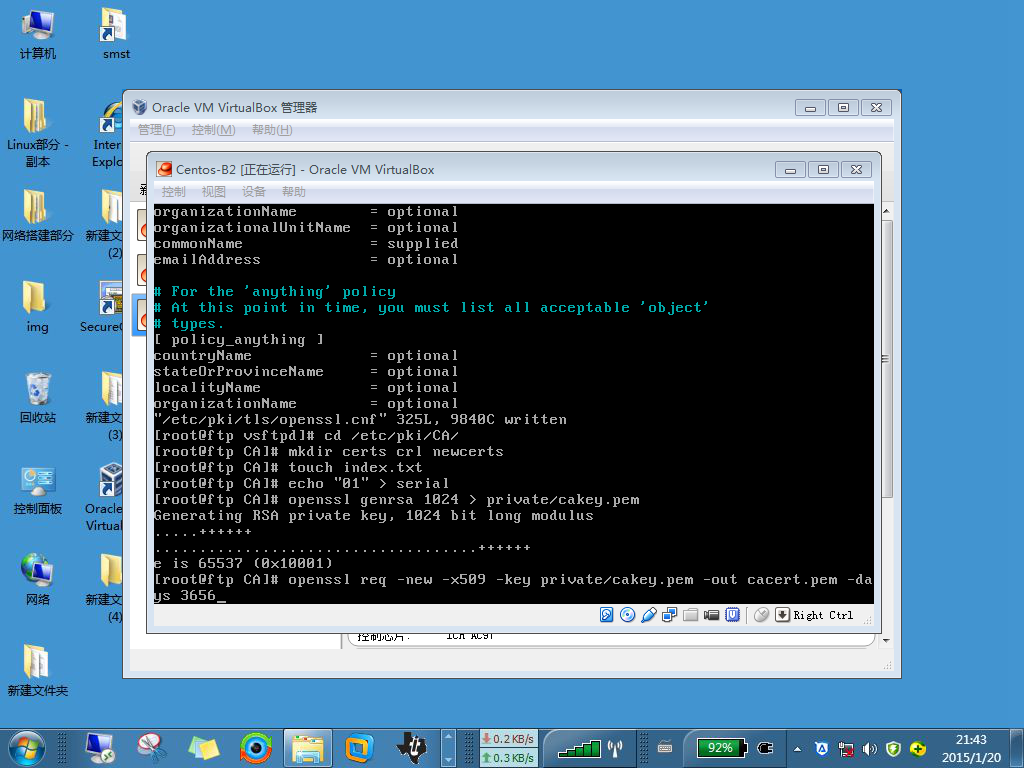The height and width of the screenshot is (768, 1024).
Task: Open the 视图 menu in the Centos-B2 window
Action: [x=214, y=191]
